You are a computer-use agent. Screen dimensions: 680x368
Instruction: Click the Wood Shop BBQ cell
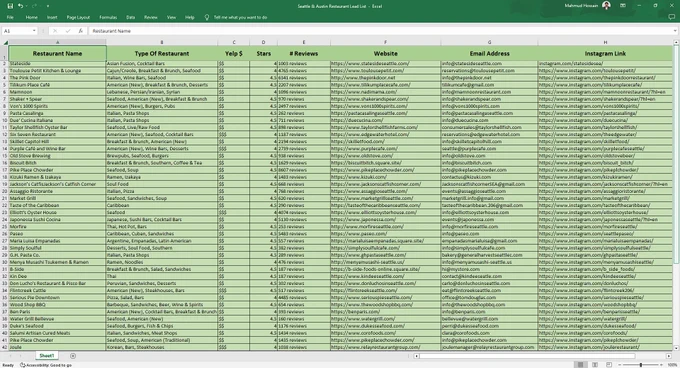click(x=57, y=305)
